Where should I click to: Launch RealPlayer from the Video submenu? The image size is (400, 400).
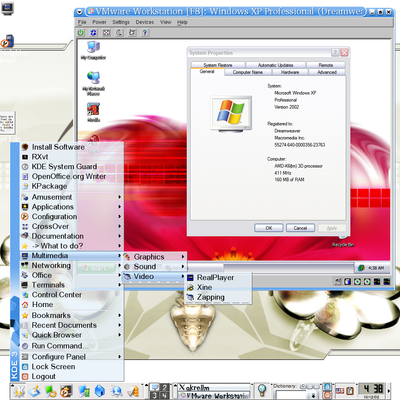click(218, 277)
